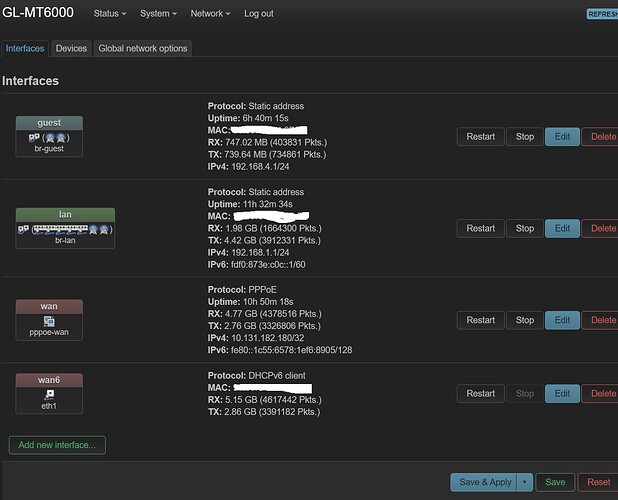Switch to the Interfaces tab

point(25,48)
